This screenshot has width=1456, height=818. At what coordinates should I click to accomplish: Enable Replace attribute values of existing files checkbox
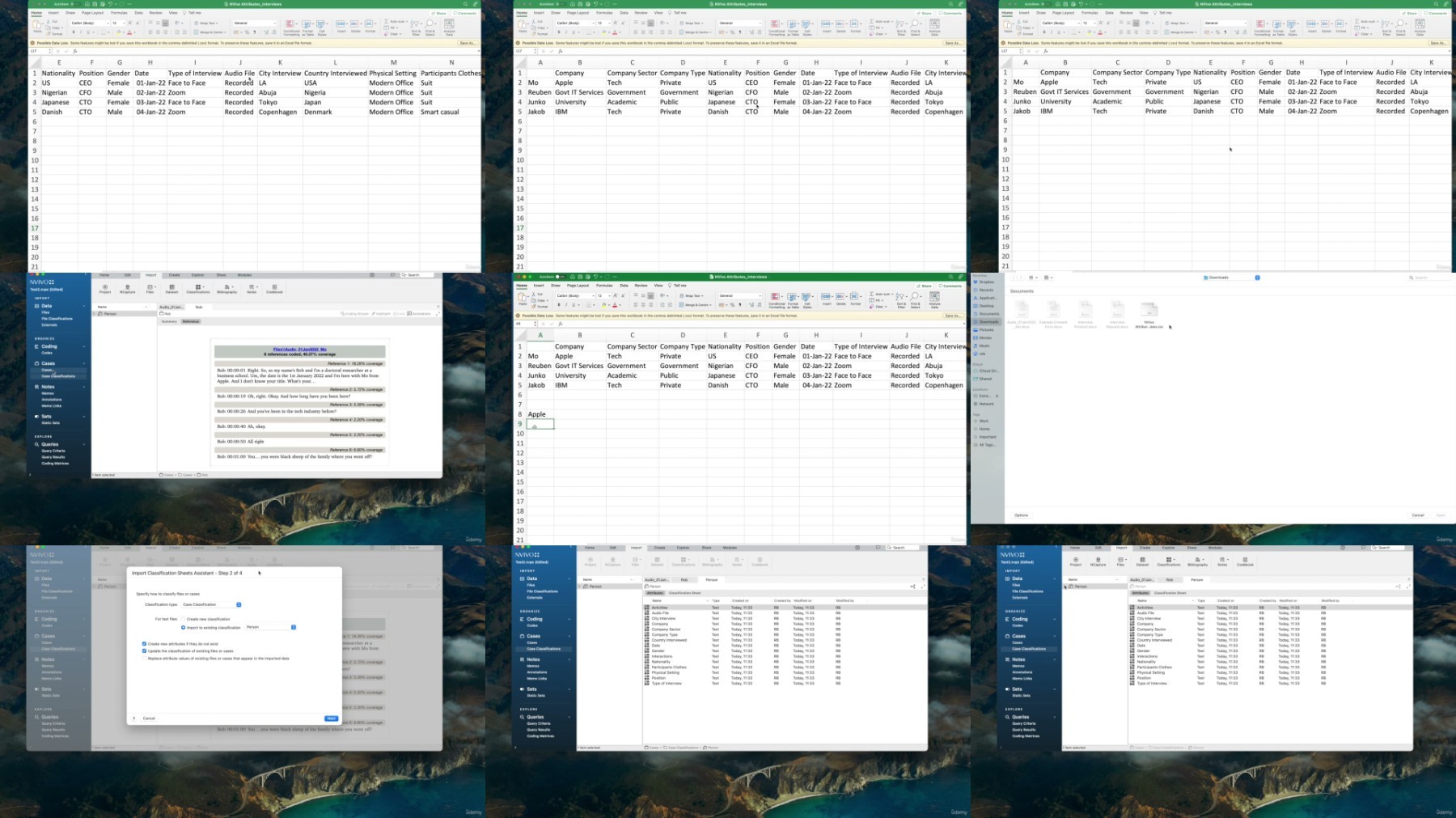145,658
